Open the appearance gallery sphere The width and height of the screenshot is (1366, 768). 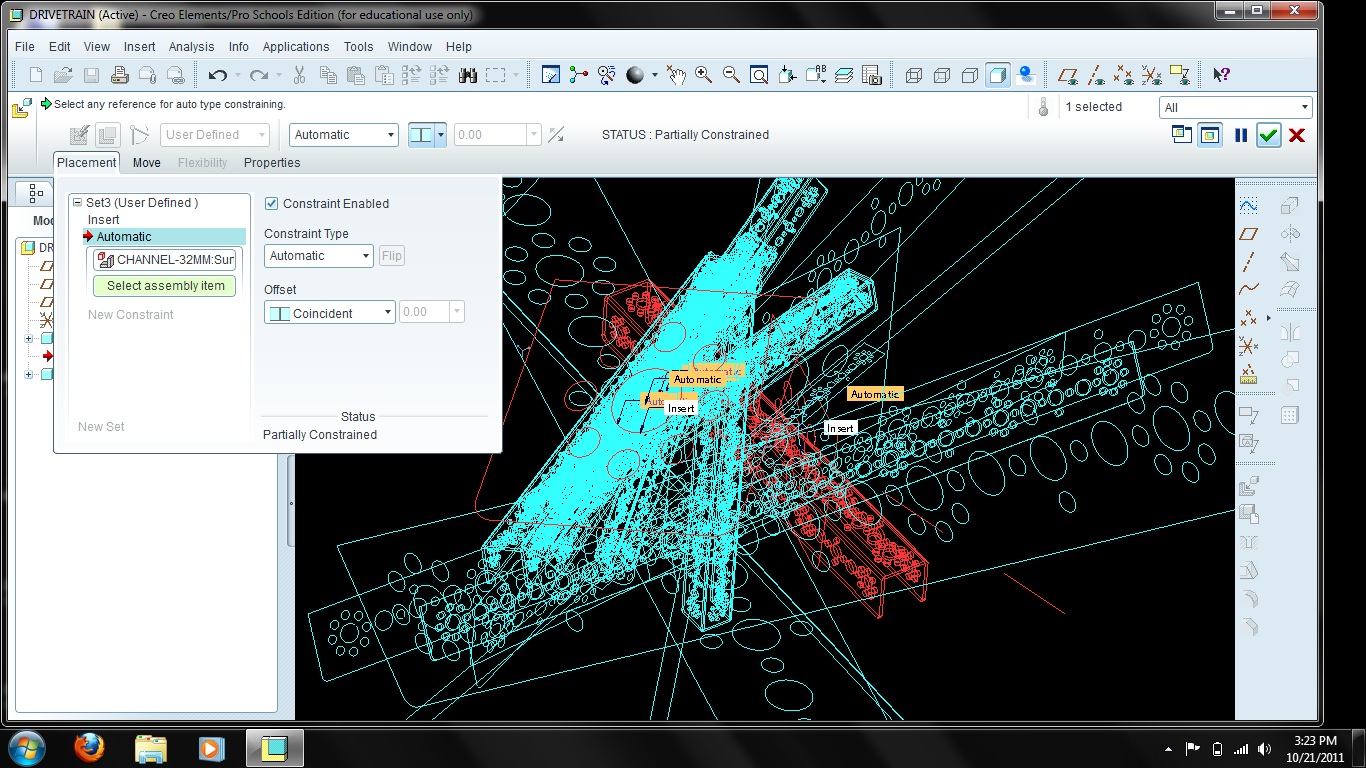635,75
